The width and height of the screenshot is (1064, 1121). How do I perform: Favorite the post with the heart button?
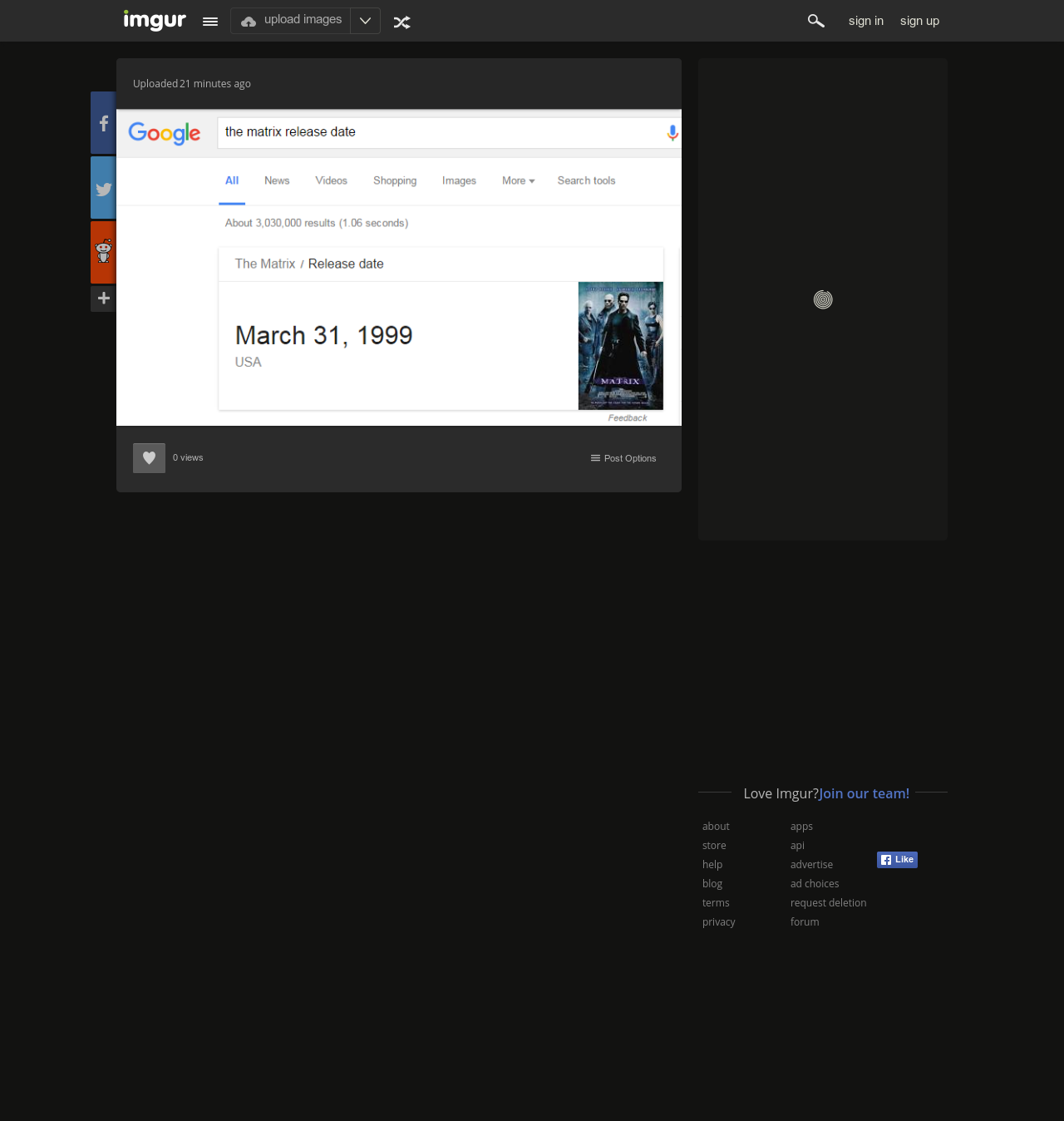(149, 458)
